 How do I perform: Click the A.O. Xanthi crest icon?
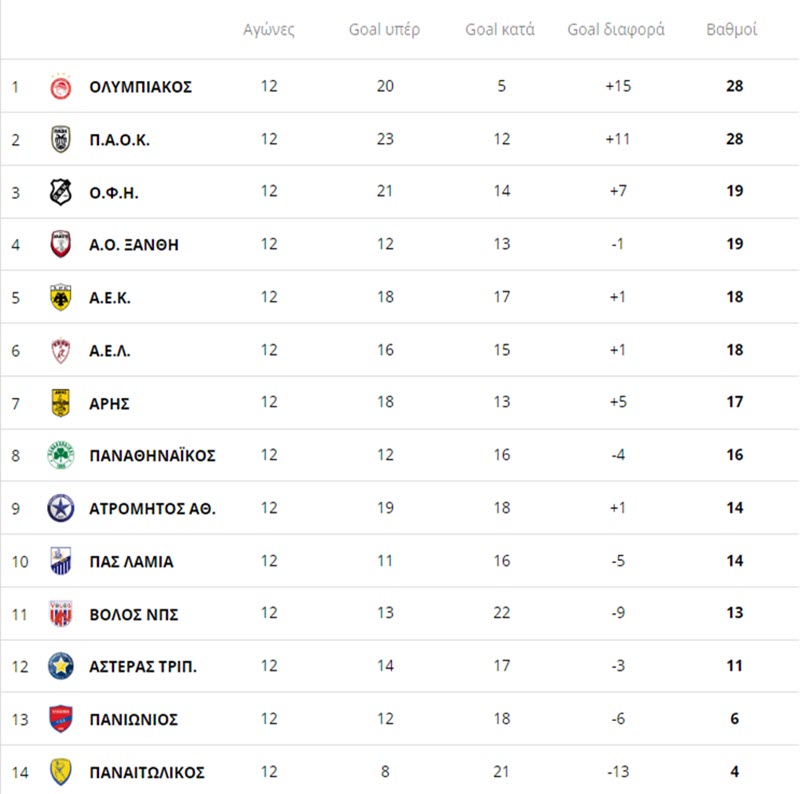61,244
